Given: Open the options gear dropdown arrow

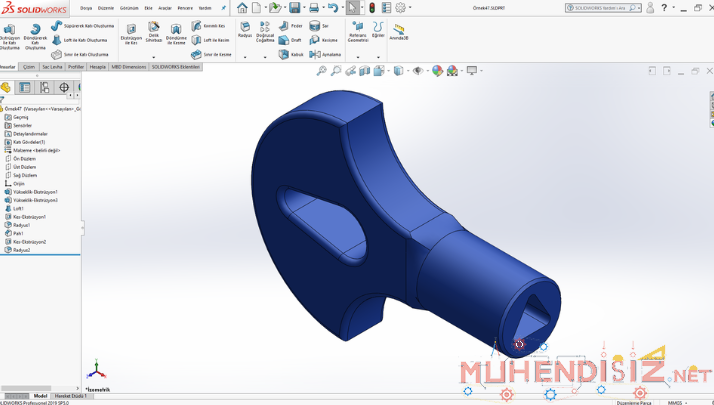Looking at the screenshot, I should (410, 7).
